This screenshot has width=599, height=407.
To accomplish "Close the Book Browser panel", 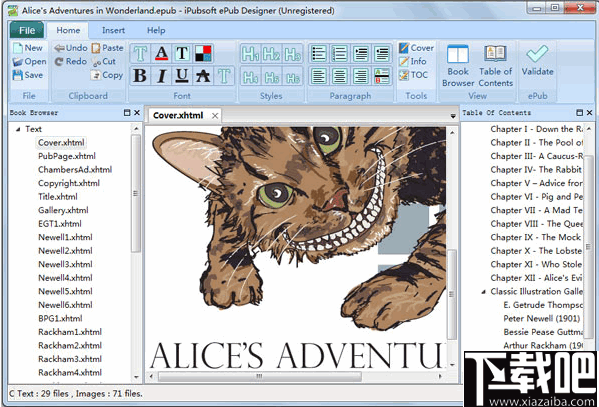I will tap(137, 113).
